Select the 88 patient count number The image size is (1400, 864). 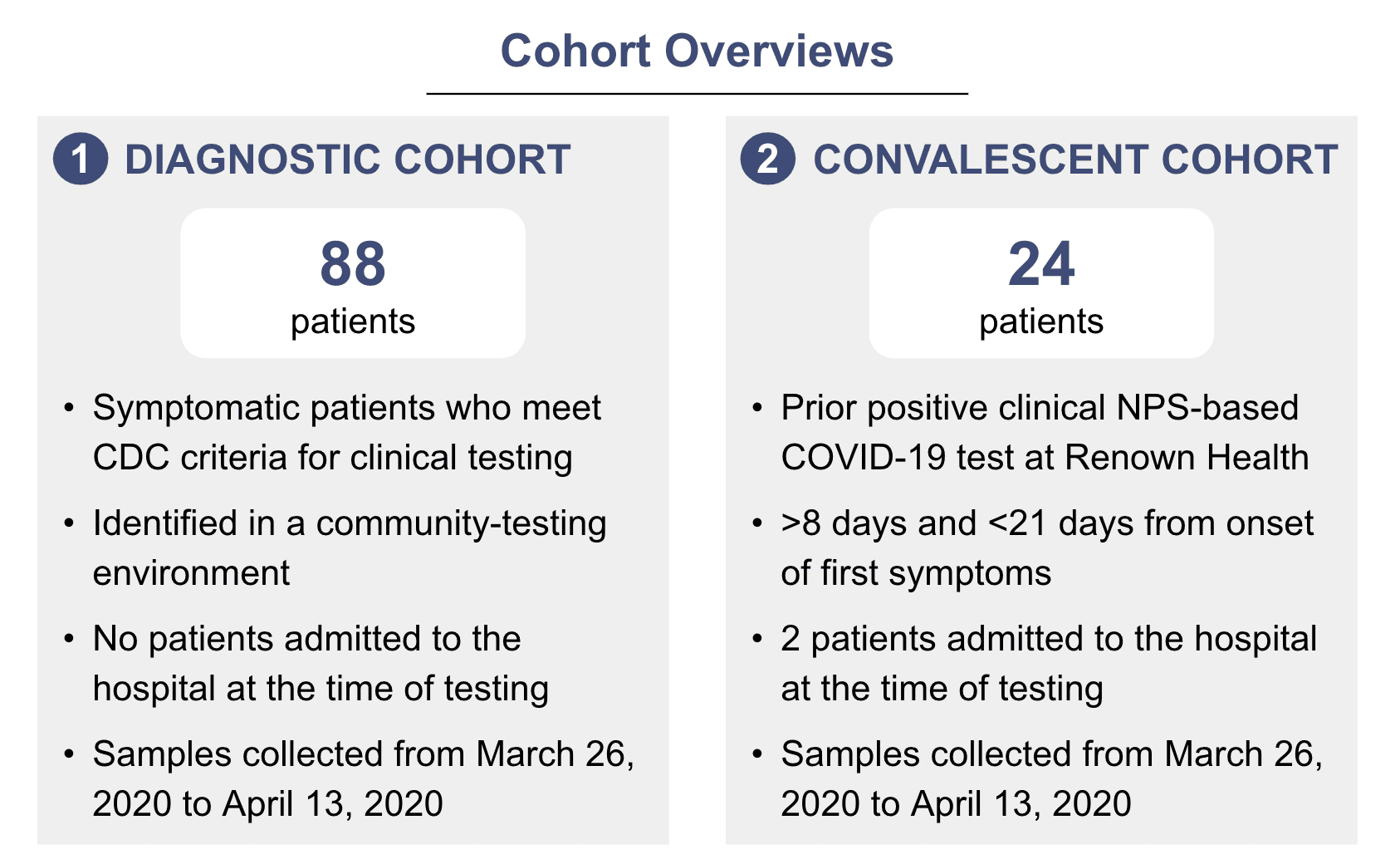(x=353, y=264)
